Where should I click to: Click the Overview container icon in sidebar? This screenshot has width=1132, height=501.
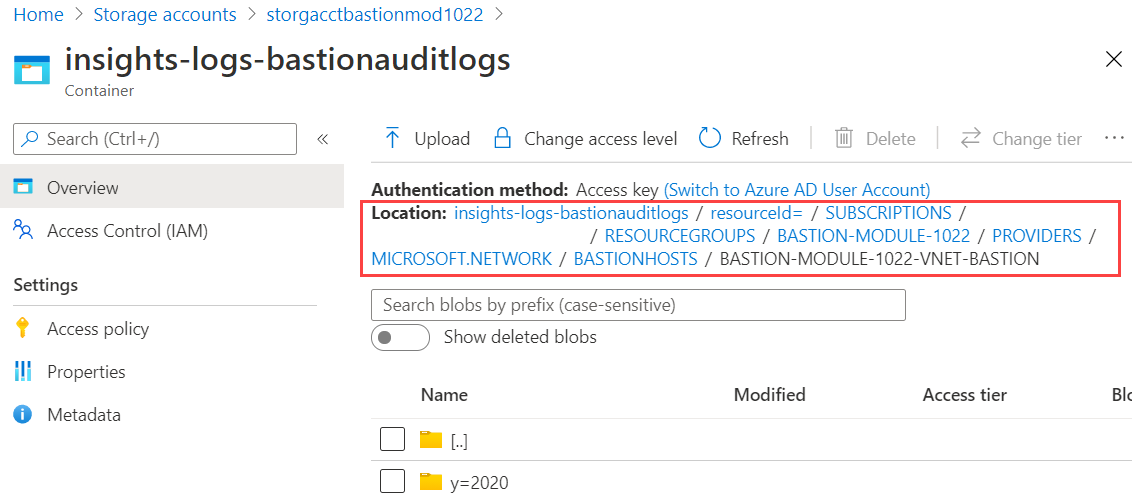click(23, 187)
